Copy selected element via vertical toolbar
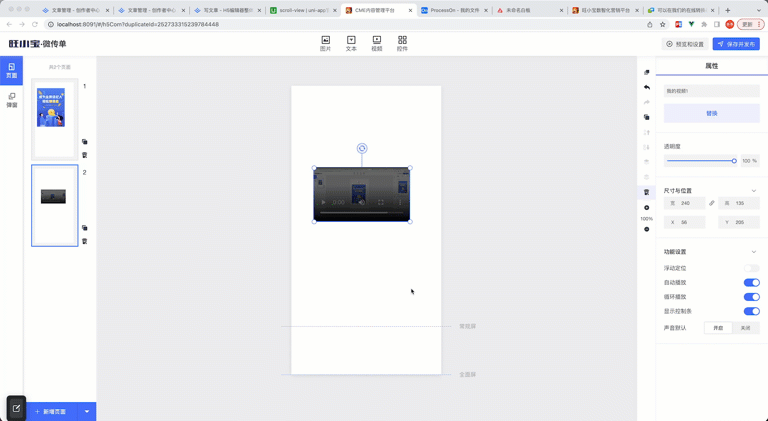 click(647, 117)
